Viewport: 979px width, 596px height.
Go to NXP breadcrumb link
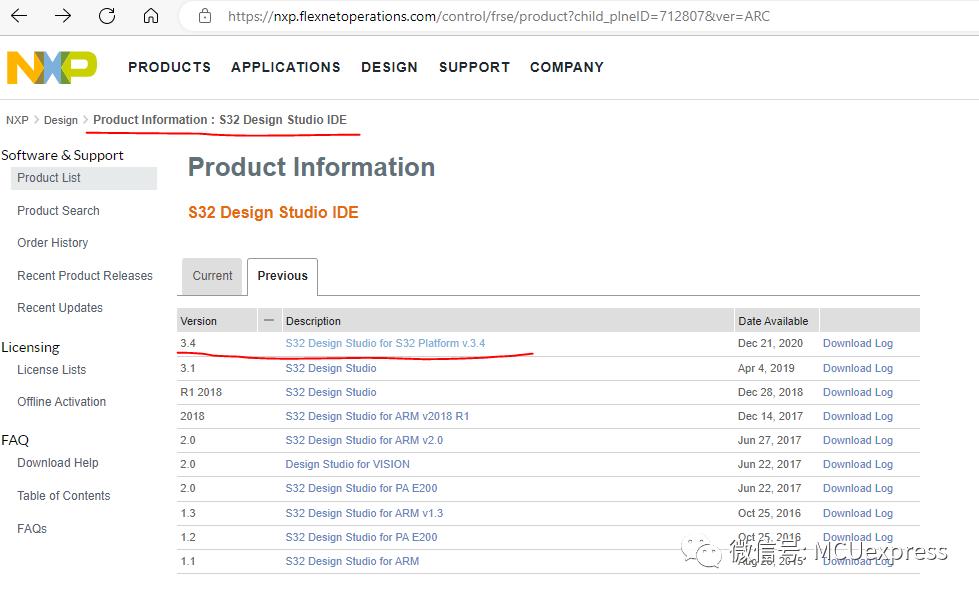[x=17, y=120]
